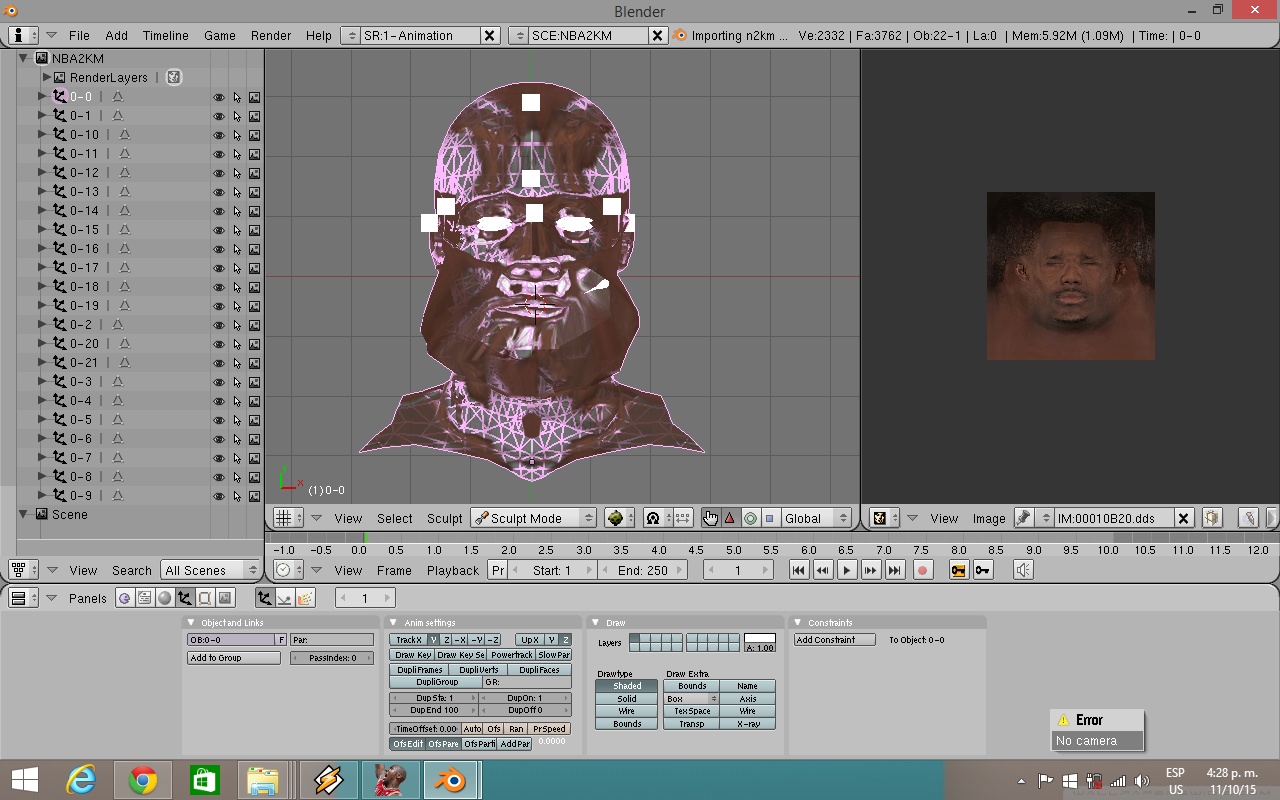Open the Outliner window type icon
The height and width of the screenshot is (800, 1280).
pyautogui.click(x=23, y=570)
